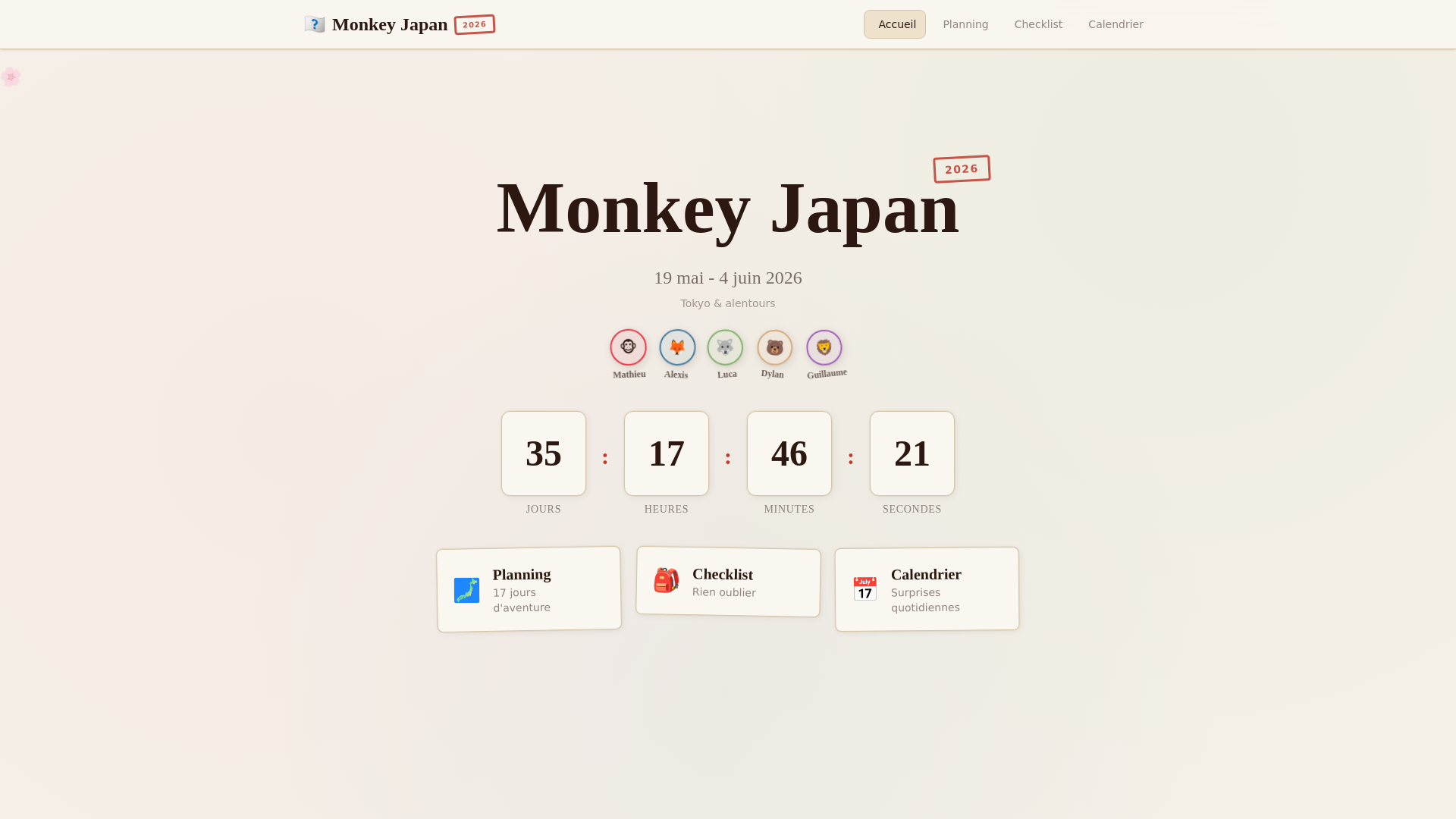The height and width of the screenshot is (819, 1456).
Task: Click the SECONDES label under the countdown
Action: coord(912,510)
